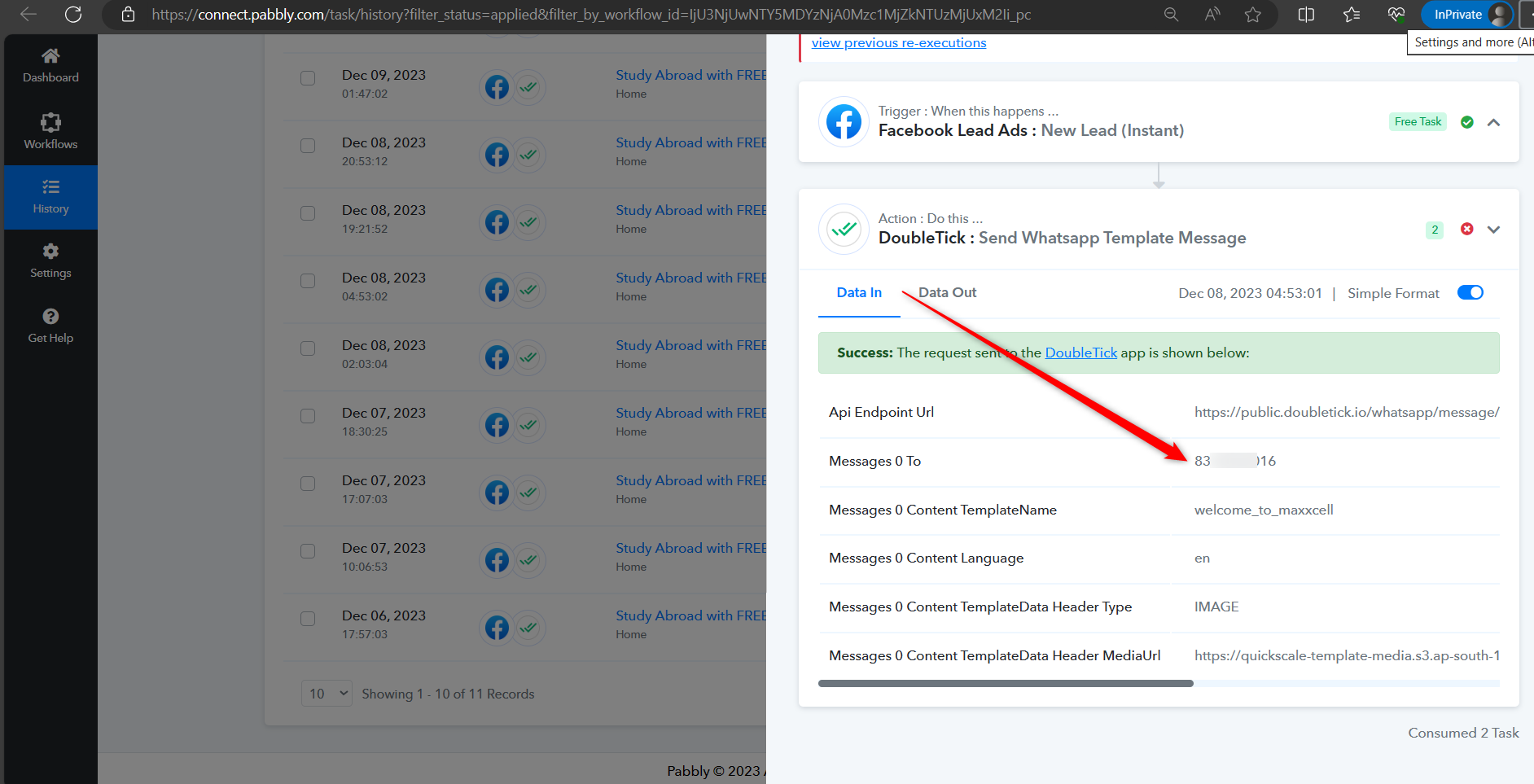Reload the page with refresh icon
1534x784 pixels.
click(x=73, y=15)
